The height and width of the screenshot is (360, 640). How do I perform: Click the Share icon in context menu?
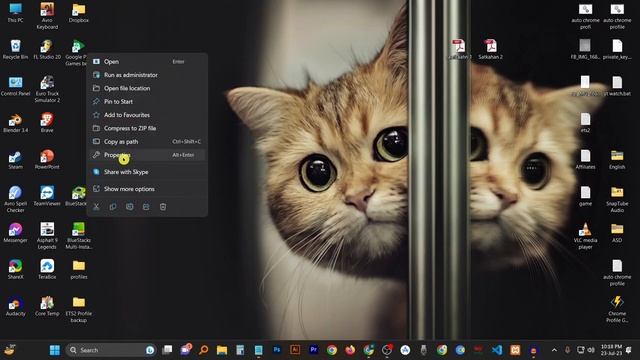(146, 207)
